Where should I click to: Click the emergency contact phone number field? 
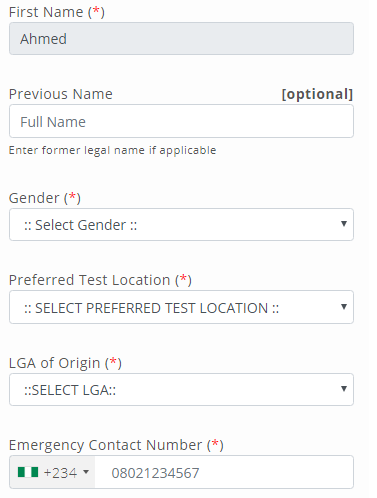click(x=224, y=472)
